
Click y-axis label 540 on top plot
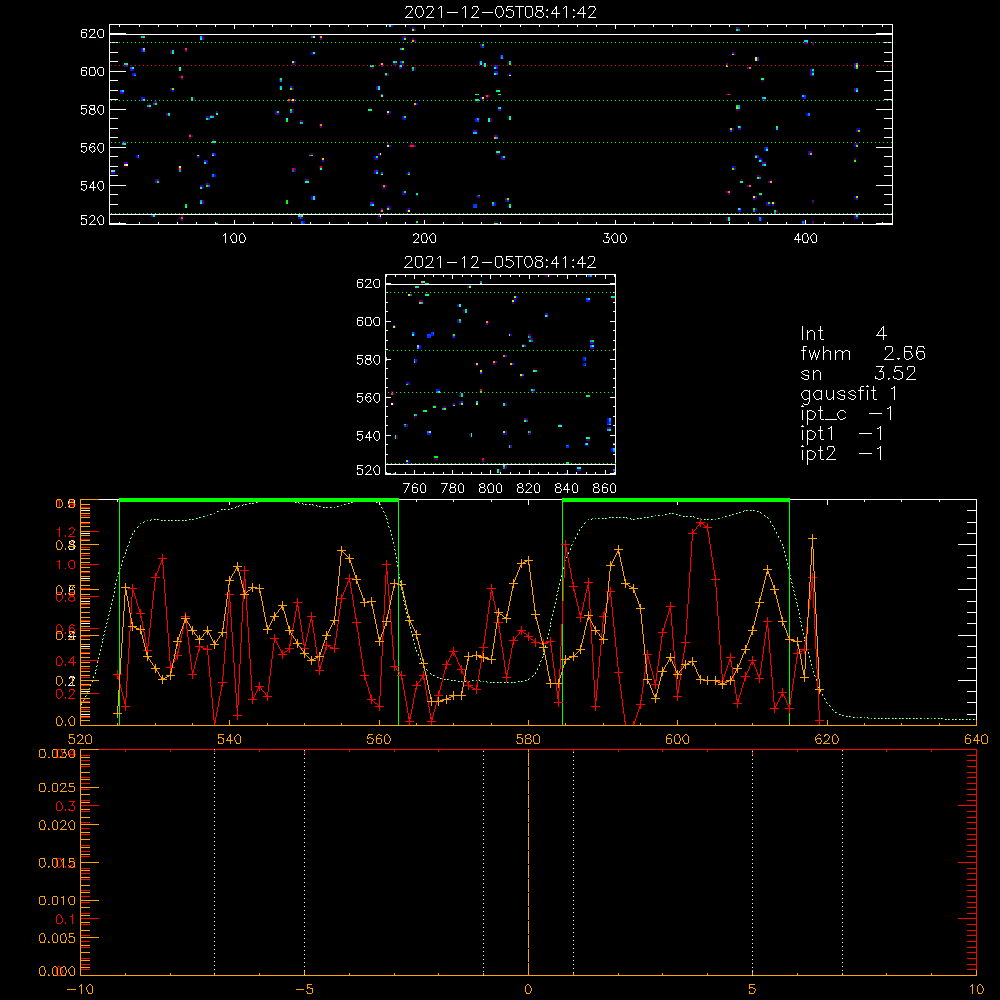pos(92,186)
